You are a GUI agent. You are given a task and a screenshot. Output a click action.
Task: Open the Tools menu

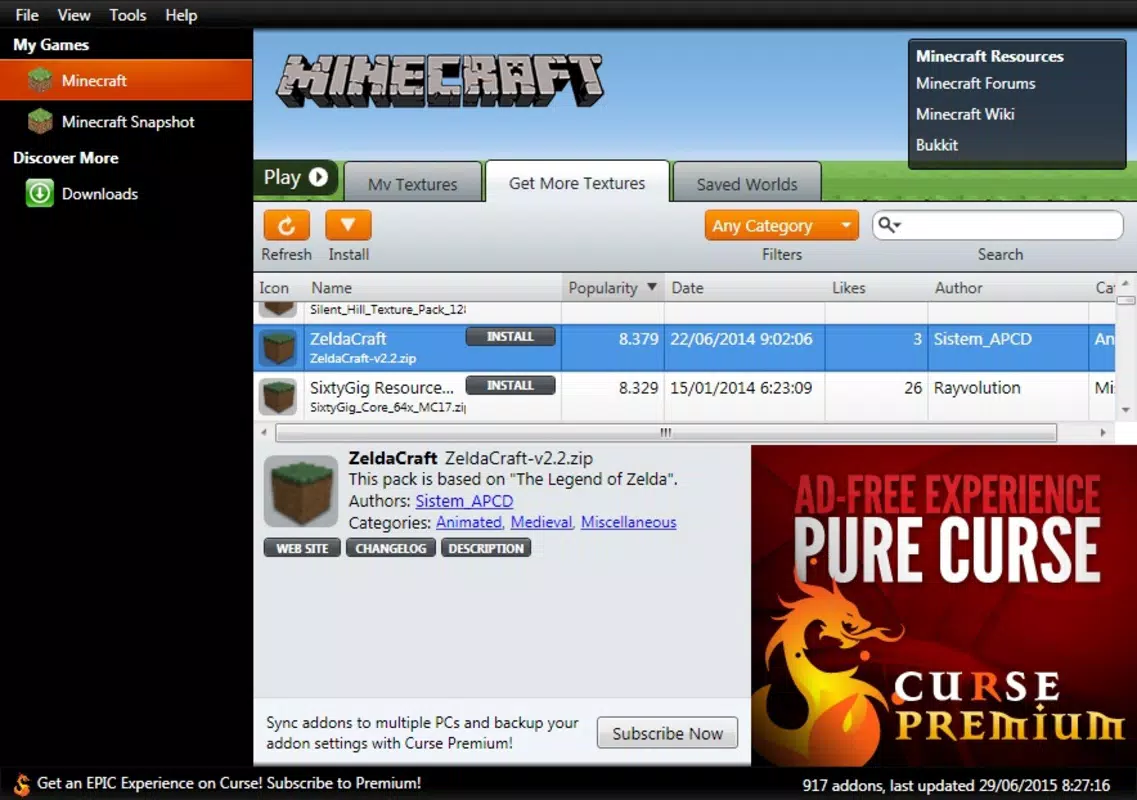(x=128, y=15)
